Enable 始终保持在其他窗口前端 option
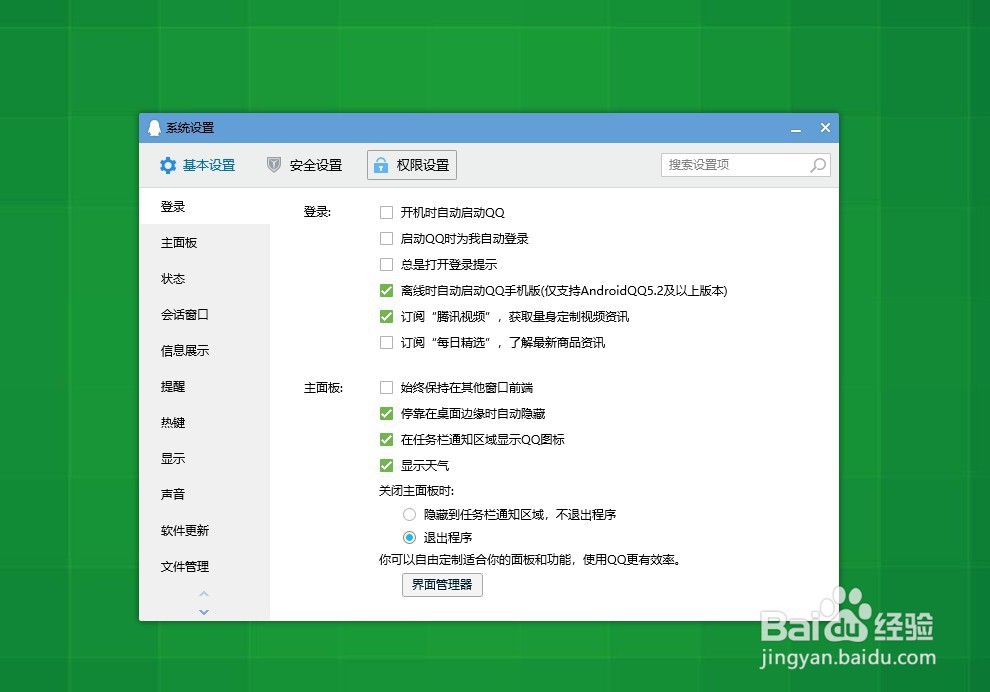Image resolution: width=990 pixels, height=692 pixels. pyautogui.click(x=385, y=387)
